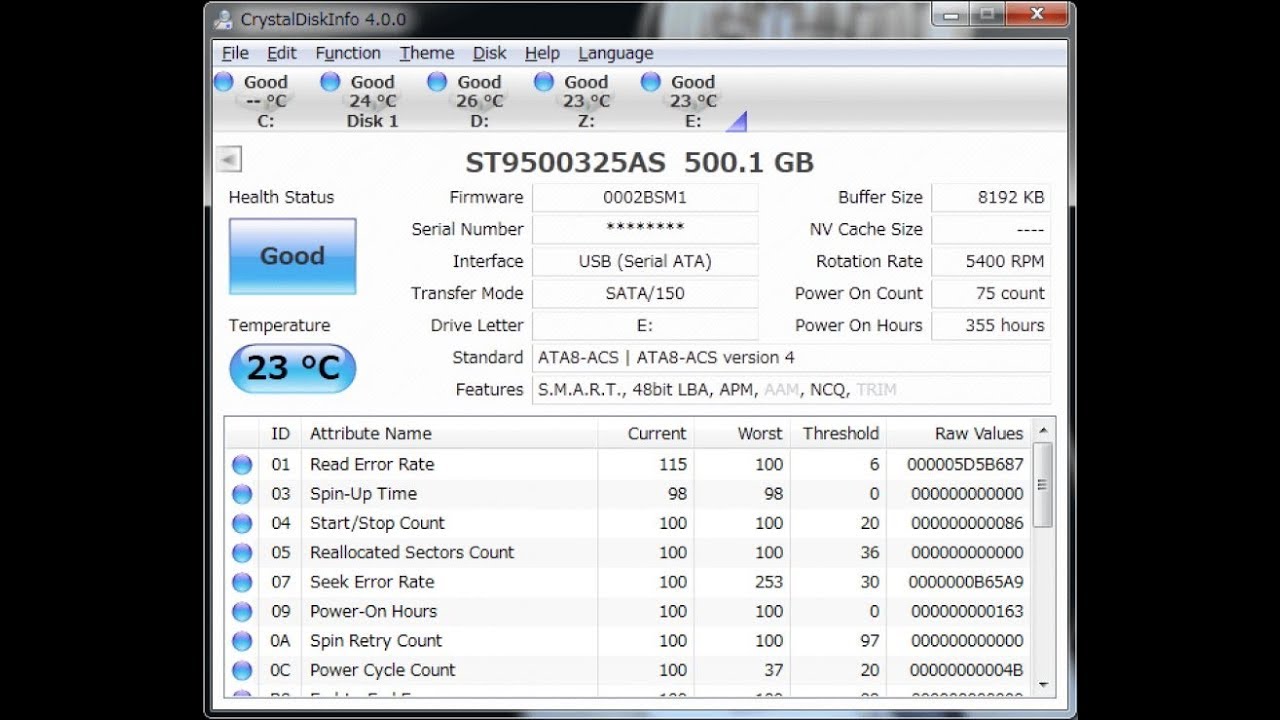
Task: Select the Disk 1 status orb
Action: 330,82
